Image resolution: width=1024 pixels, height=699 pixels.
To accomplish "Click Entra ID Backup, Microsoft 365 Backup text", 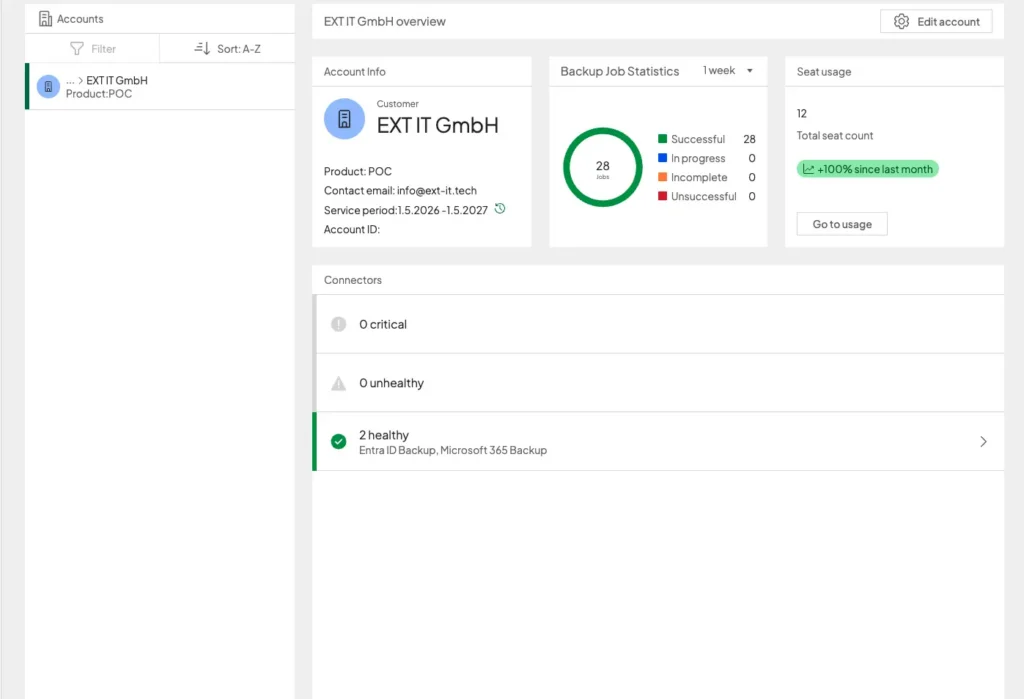I will click(x=453, y=450).
